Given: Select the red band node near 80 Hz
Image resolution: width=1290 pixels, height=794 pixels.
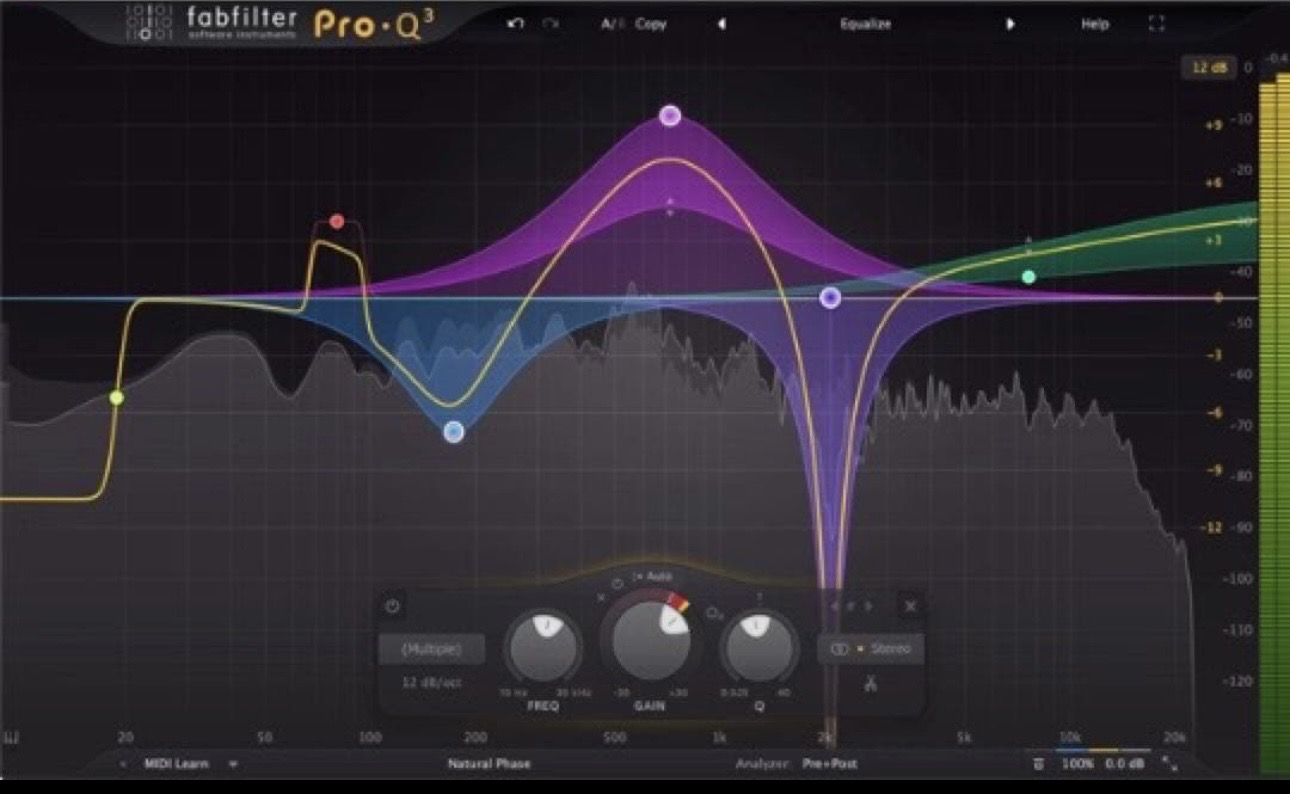Looking at the screenshot, I should (x=337, y=222).
